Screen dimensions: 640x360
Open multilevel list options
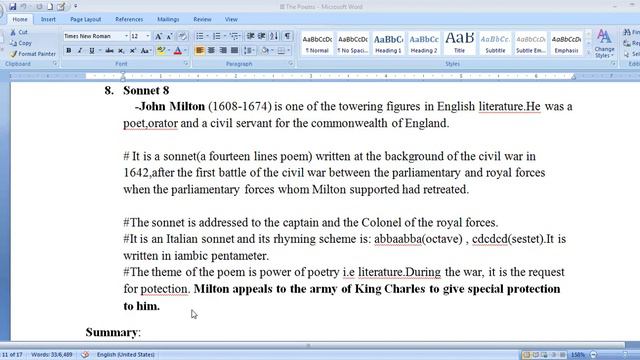[235, 36]
